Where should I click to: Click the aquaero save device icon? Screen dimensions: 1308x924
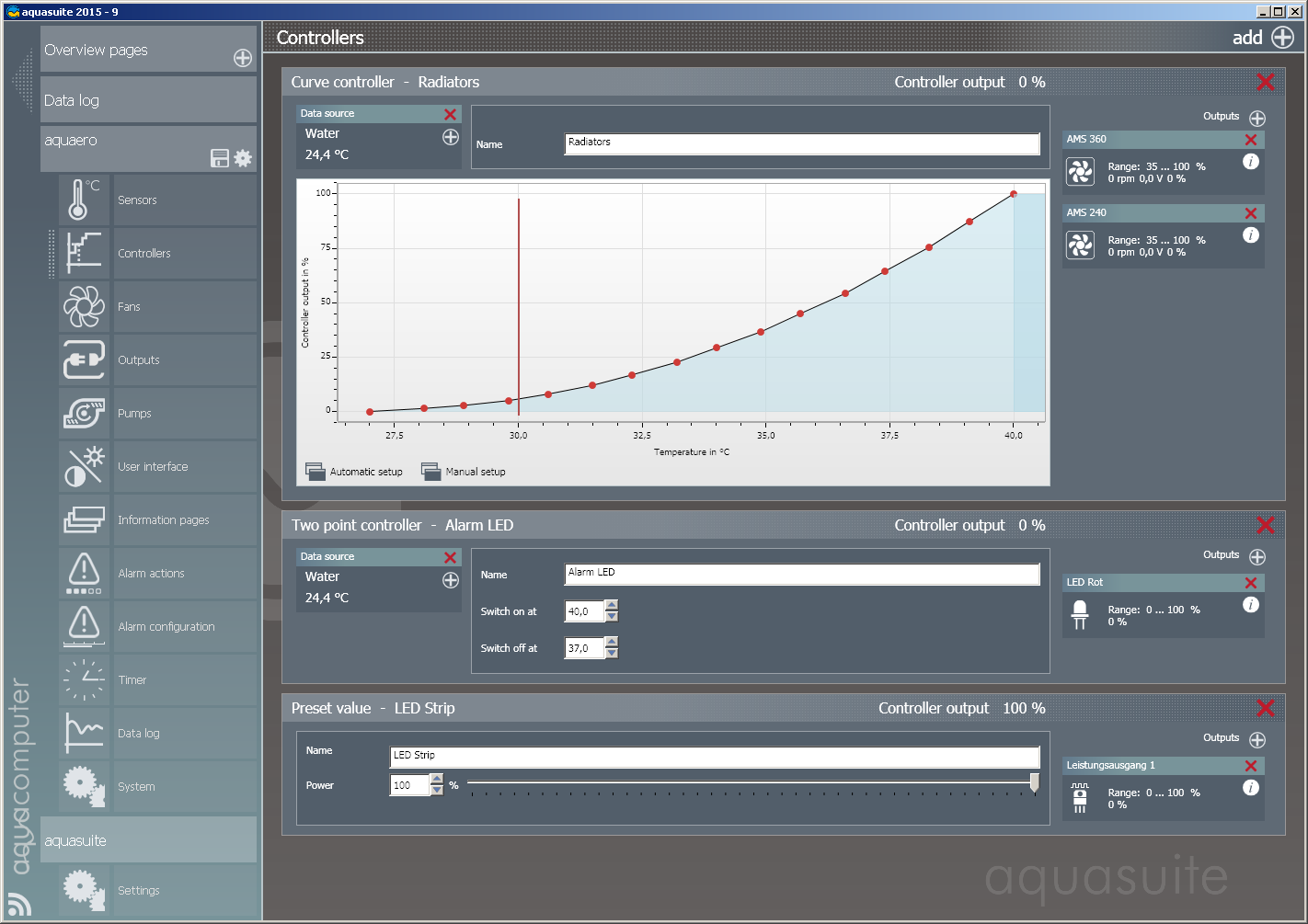(x=220, y=158)
